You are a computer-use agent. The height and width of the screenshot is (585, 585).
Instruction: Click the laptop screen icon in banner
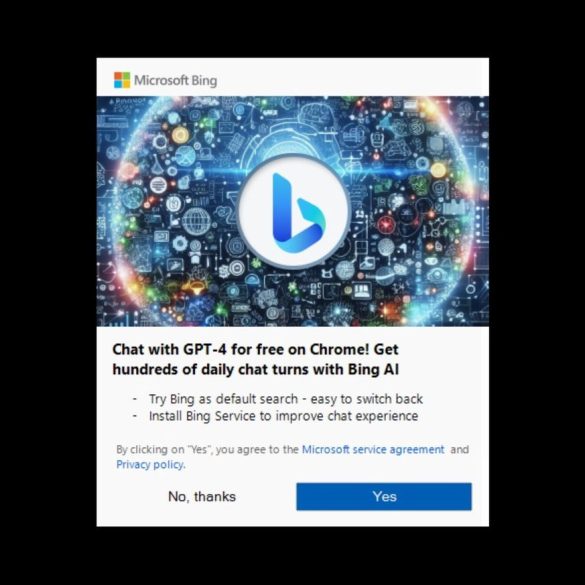click(362, 290)
